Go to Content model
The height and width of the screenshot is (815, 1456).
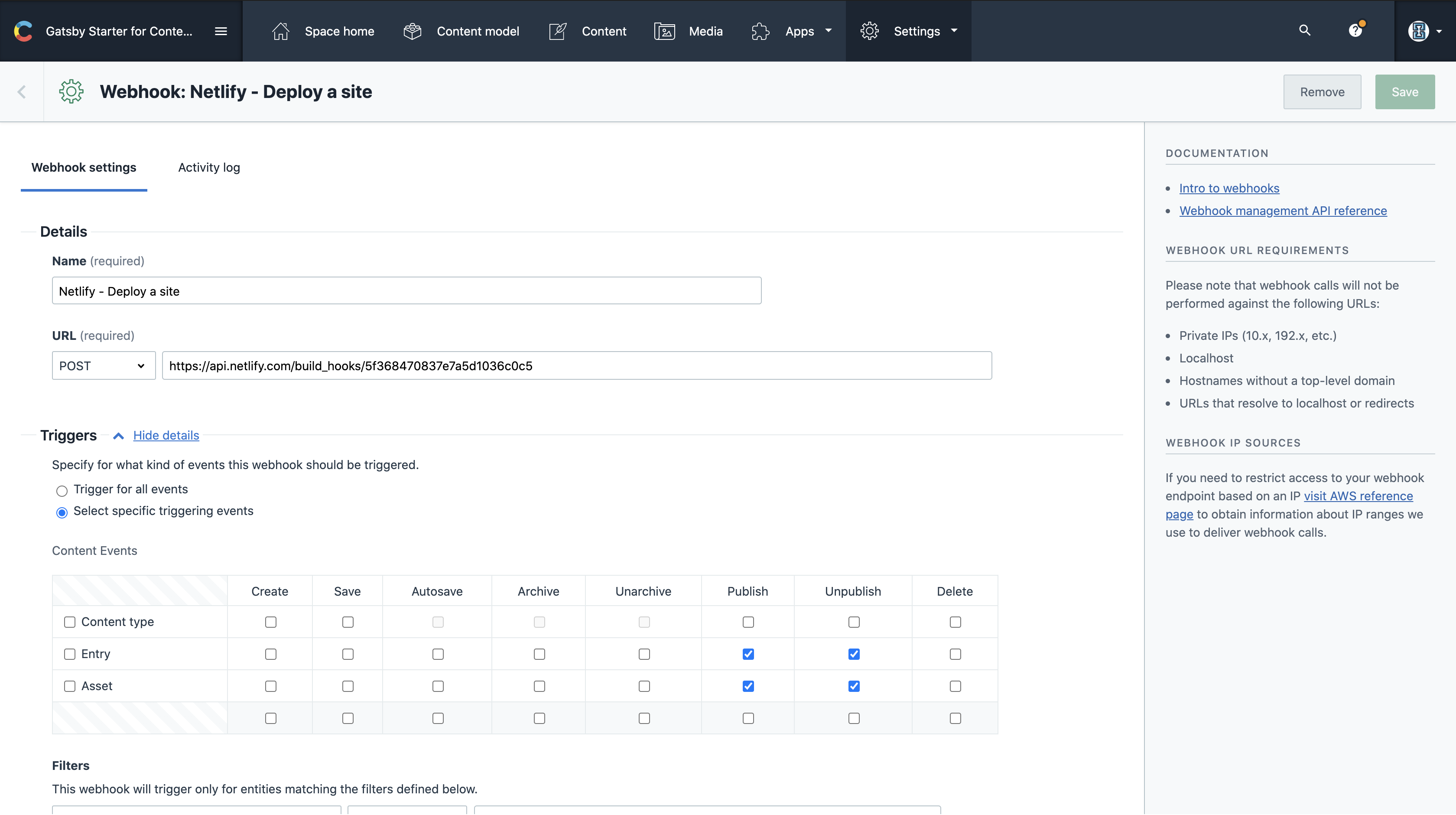(x=478, y=31)
